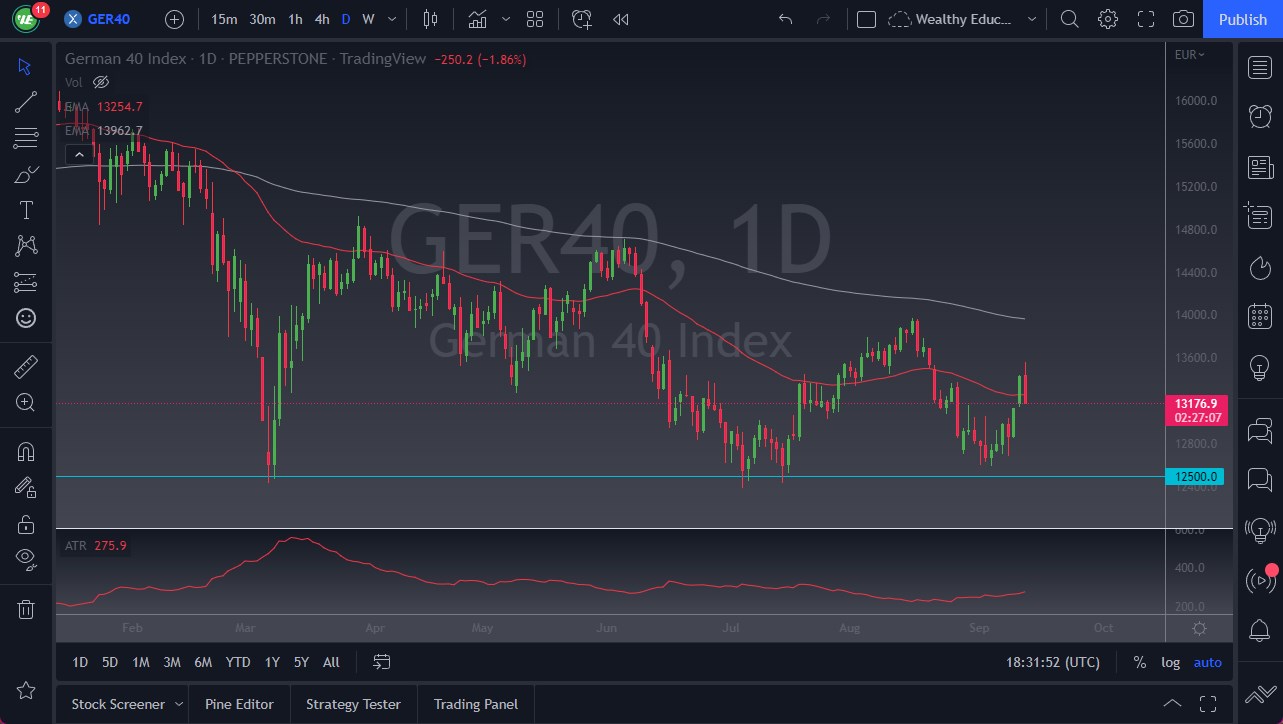Open the Strategy Tester tab
The height and width of the screenshot is (724, 1283).
pos(353,704)
